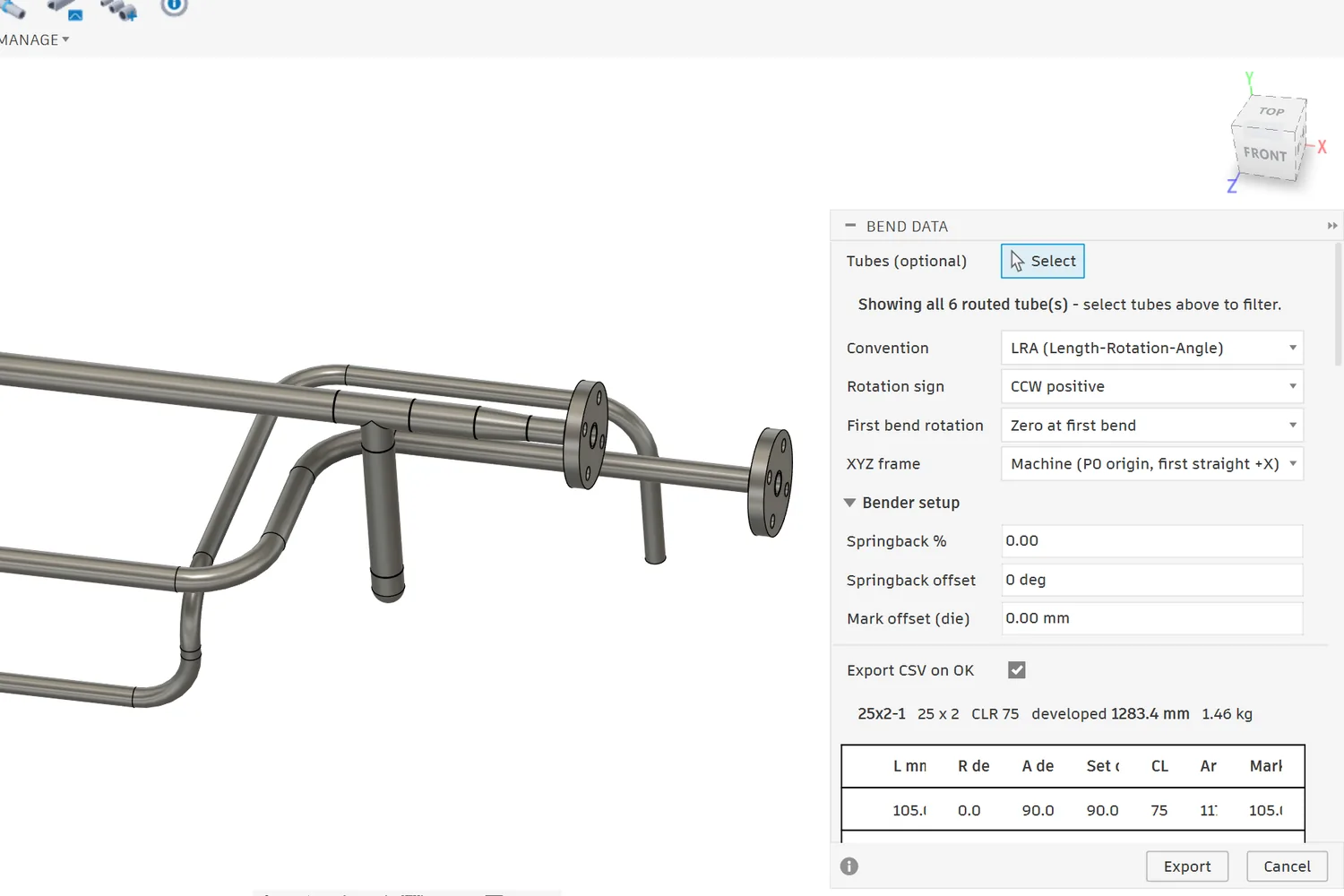Click the TOP face of the view cube

tap(1271, 111)
